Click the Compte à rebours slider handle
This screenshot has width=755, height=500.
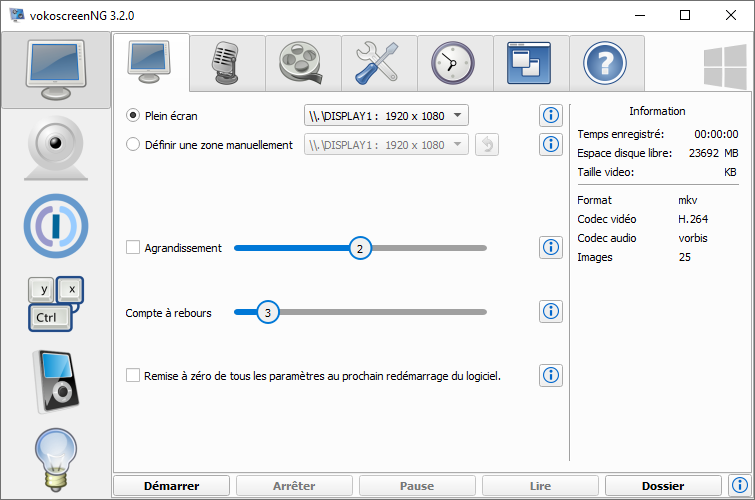coord(267,313)
